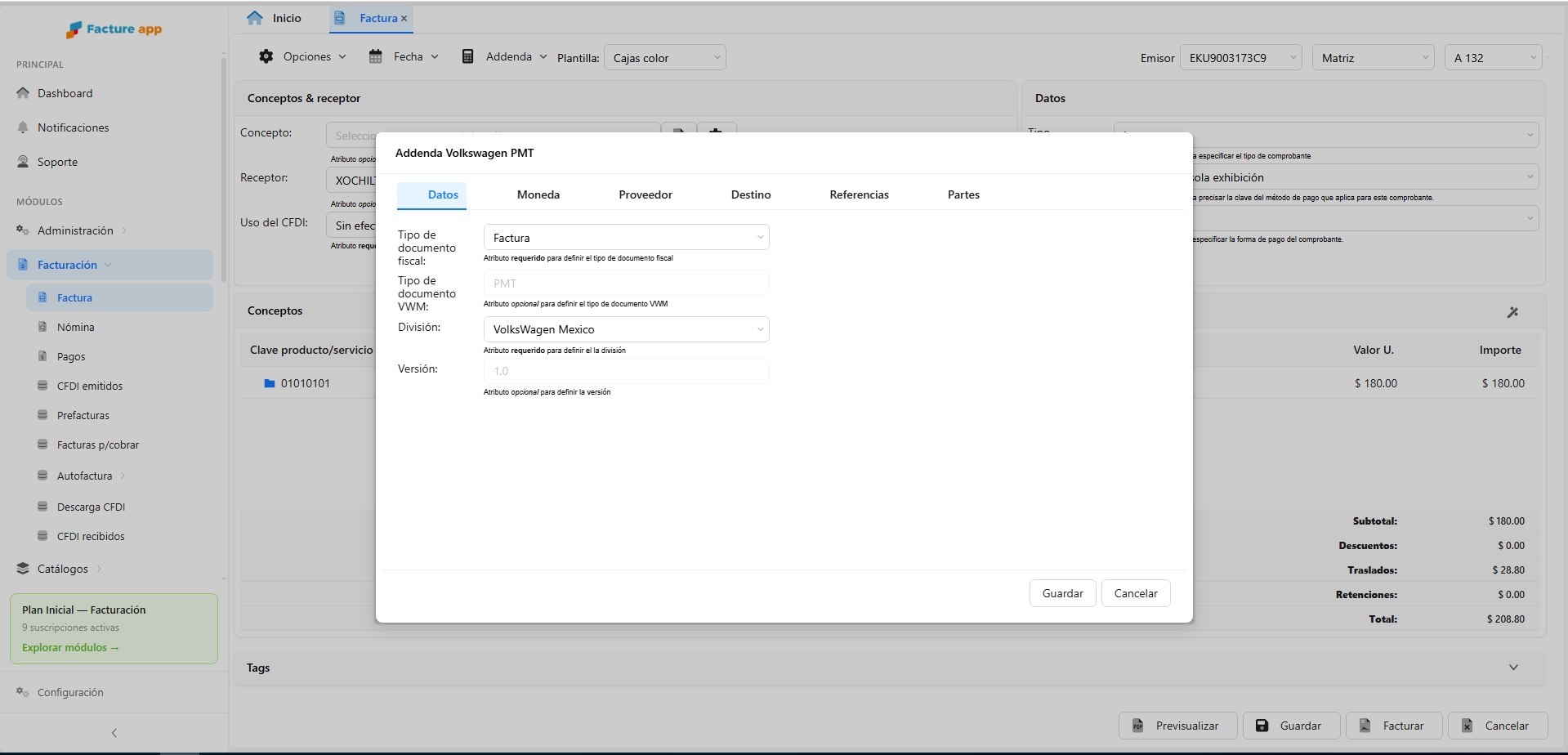1568x755 pixels.
Task: Click the Facturas p/cobrar database icon
Action: pyautogui.click(x=42, y=445)
